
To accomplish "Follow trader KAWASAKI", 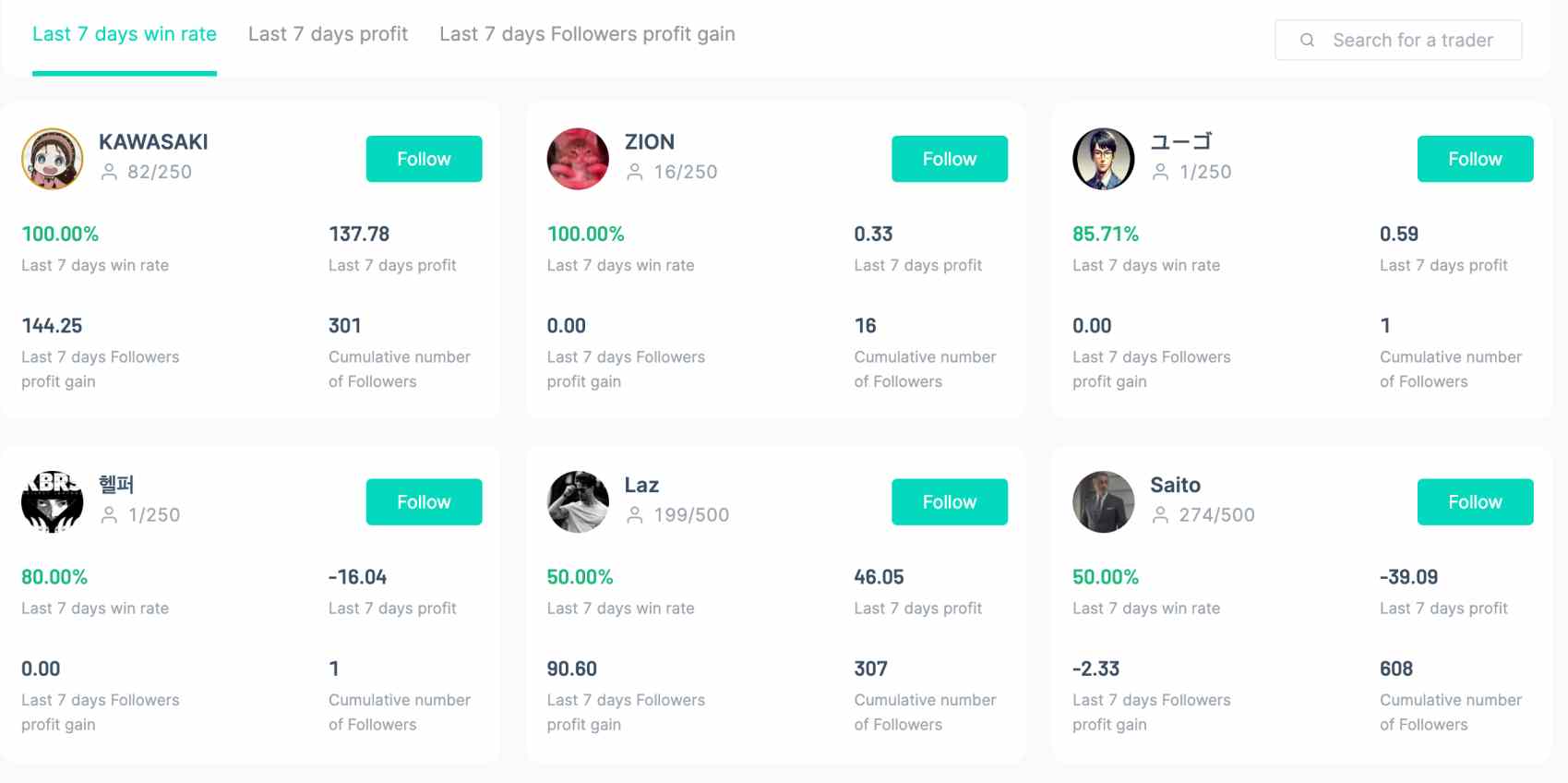I will click(x=424, y=159).
